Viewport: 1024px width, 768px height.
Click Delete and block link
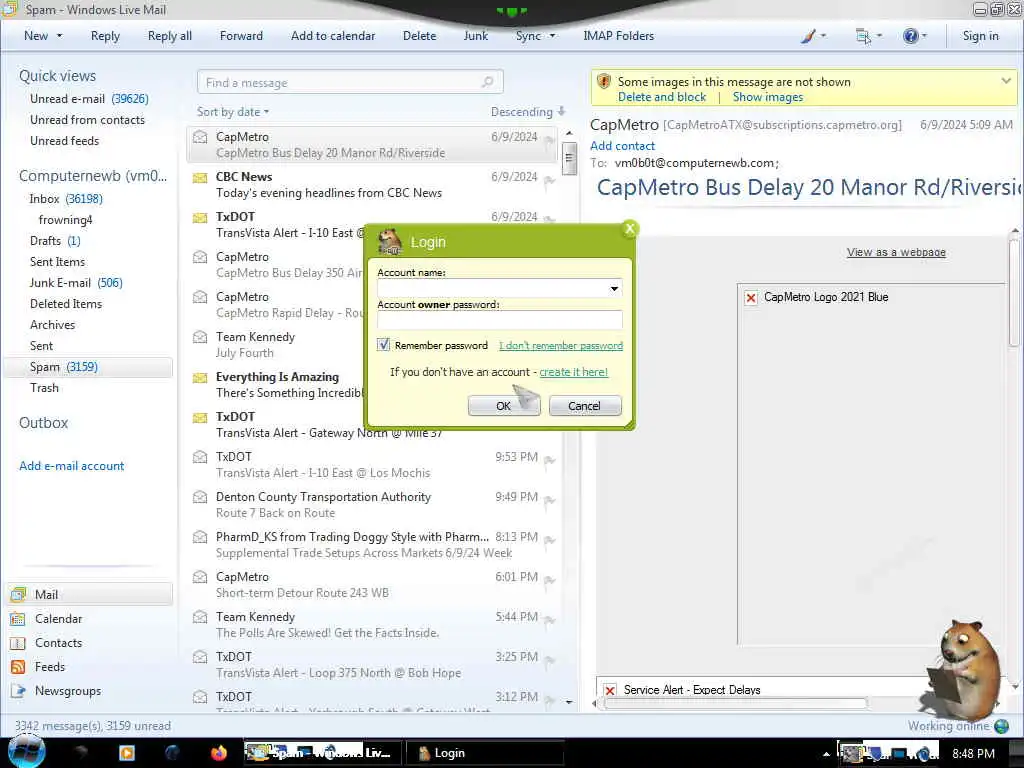(x=662, y=97)
